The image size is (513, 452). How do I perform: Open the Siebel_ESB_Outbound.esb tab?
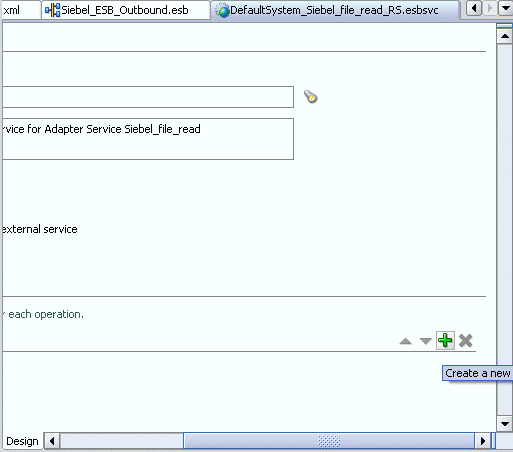pyautogui.click(x=126, y=10)
